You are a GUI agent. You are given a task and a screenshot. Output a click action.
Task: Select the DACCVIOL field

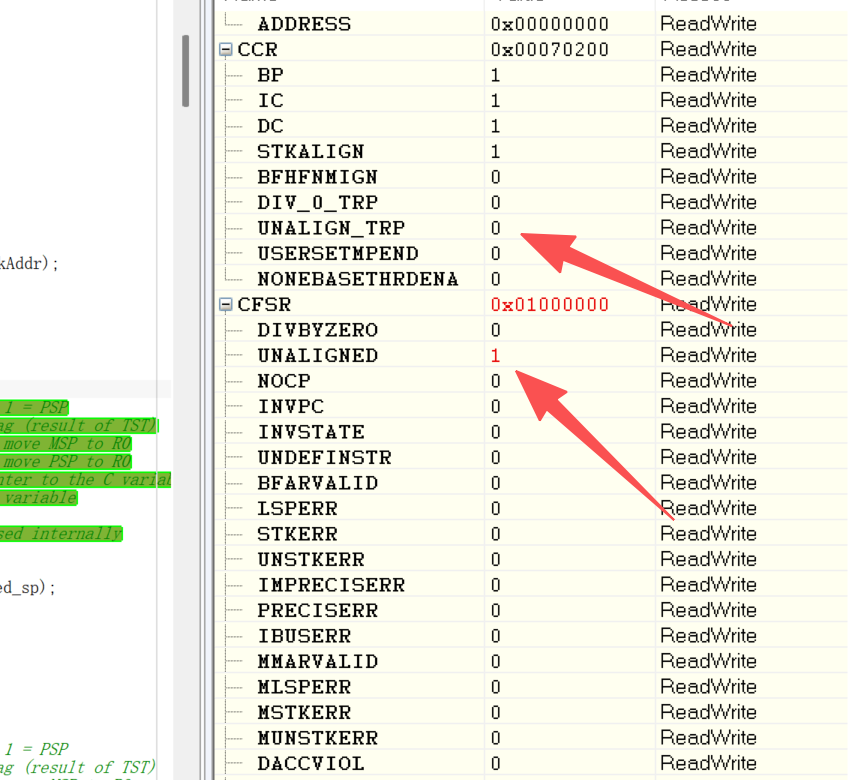click(310, 763)
